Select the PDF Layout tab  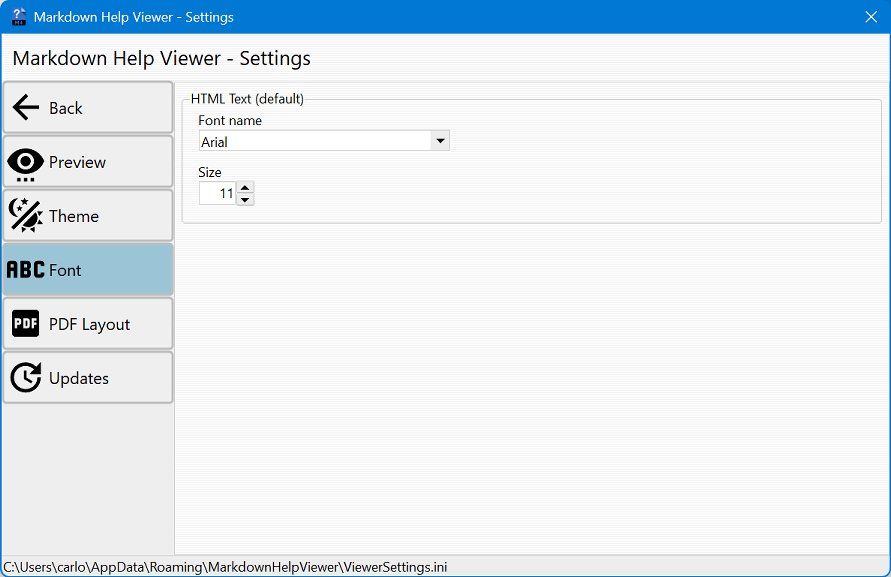(x=89, y=324)
